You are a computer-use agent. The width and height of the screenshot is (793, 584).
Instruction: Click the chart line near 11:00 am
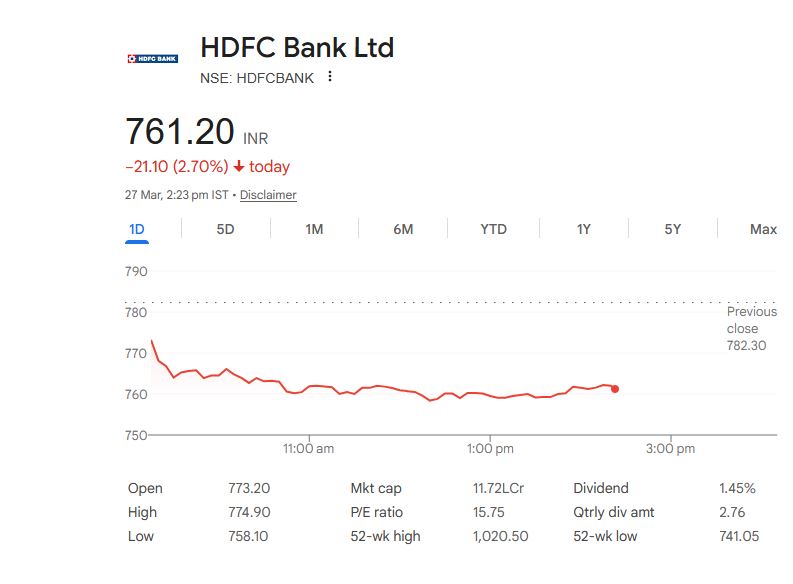click(x=310, y=386)
